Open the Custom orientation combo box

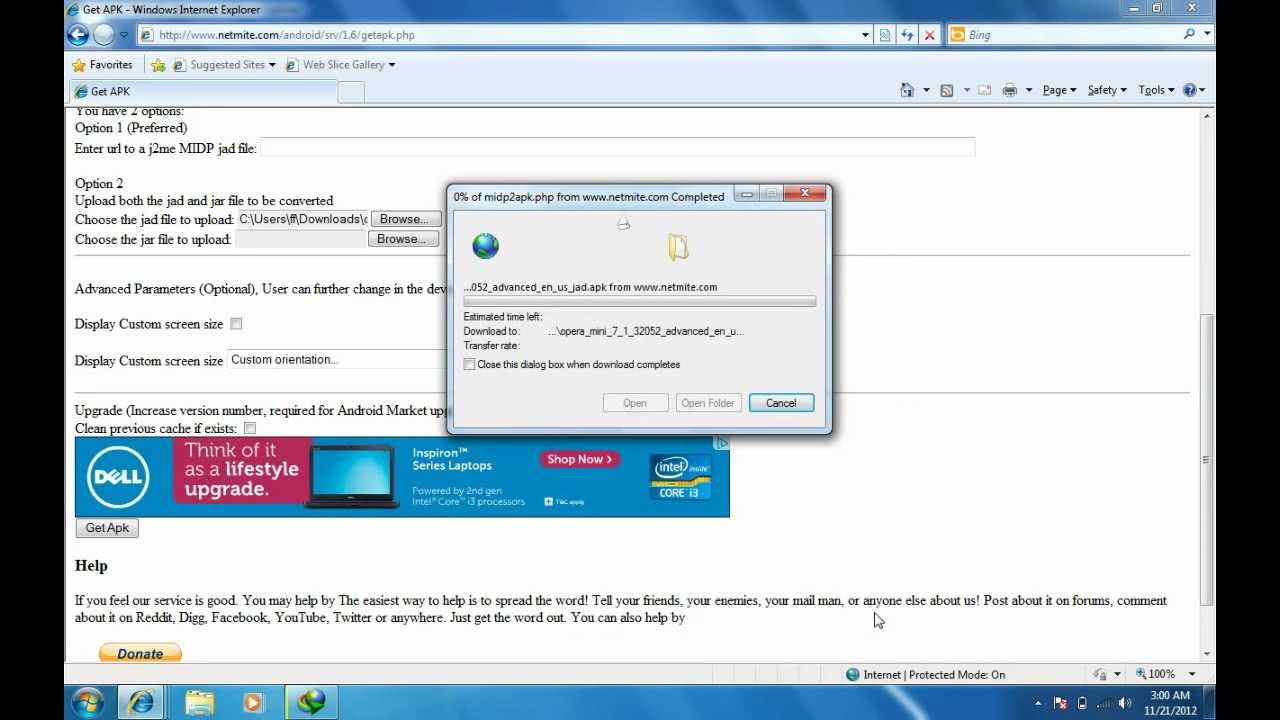pos(337,360)
